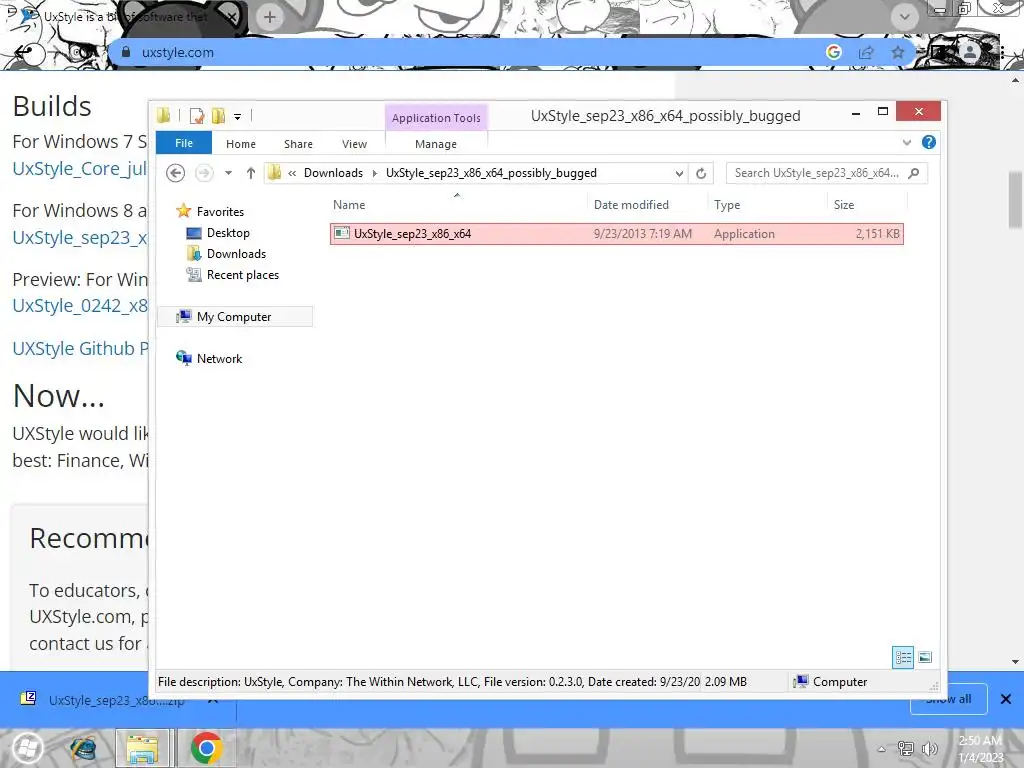The image size is (1024, 768).
Task: Open the File tab in Explorer ribbon
Action: coord(184,143)
